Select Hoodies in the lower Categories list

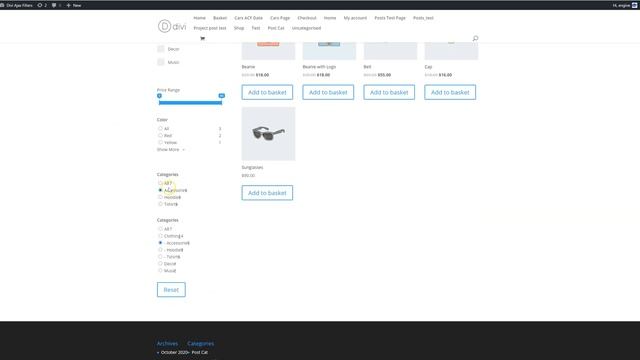pos(160,250)
